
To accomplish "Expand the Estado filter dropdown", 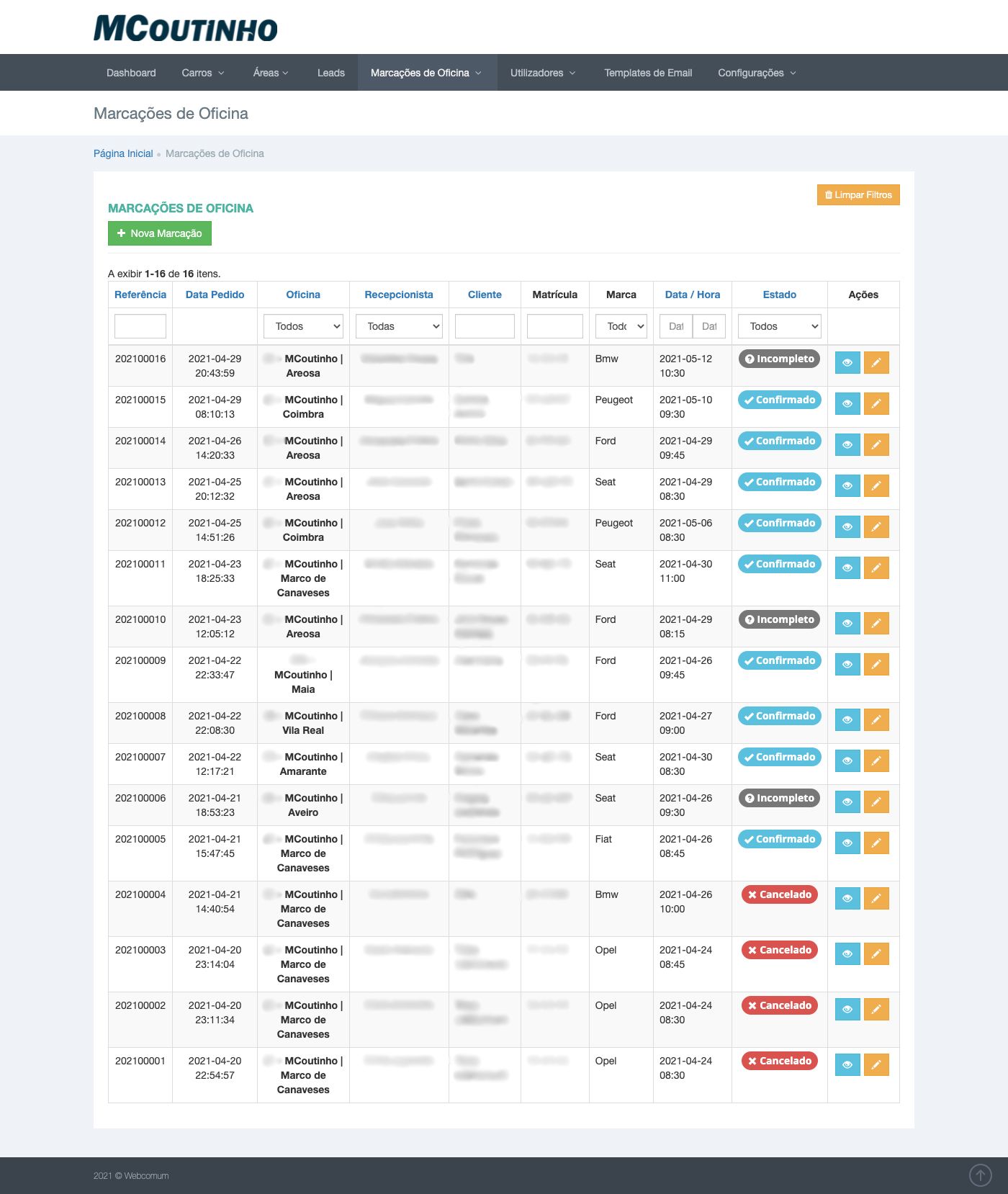I will pos(780,326).
